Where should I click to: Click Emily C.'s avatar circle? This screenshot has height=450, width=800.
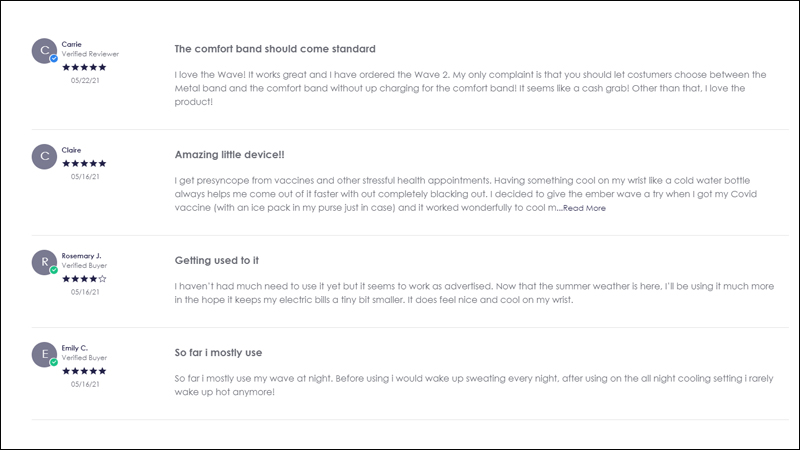(x=44, y=355)
